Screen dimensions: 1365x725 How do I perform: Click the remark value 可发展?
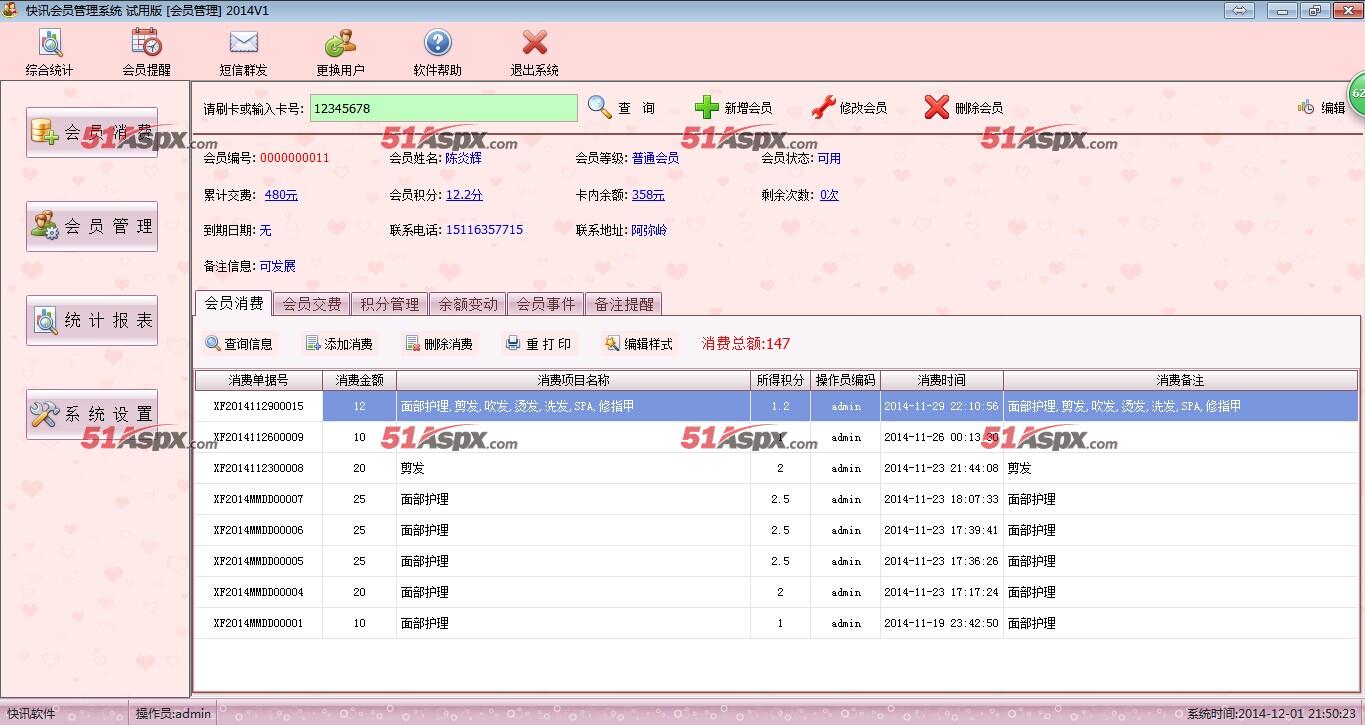[x=278, y=266]
